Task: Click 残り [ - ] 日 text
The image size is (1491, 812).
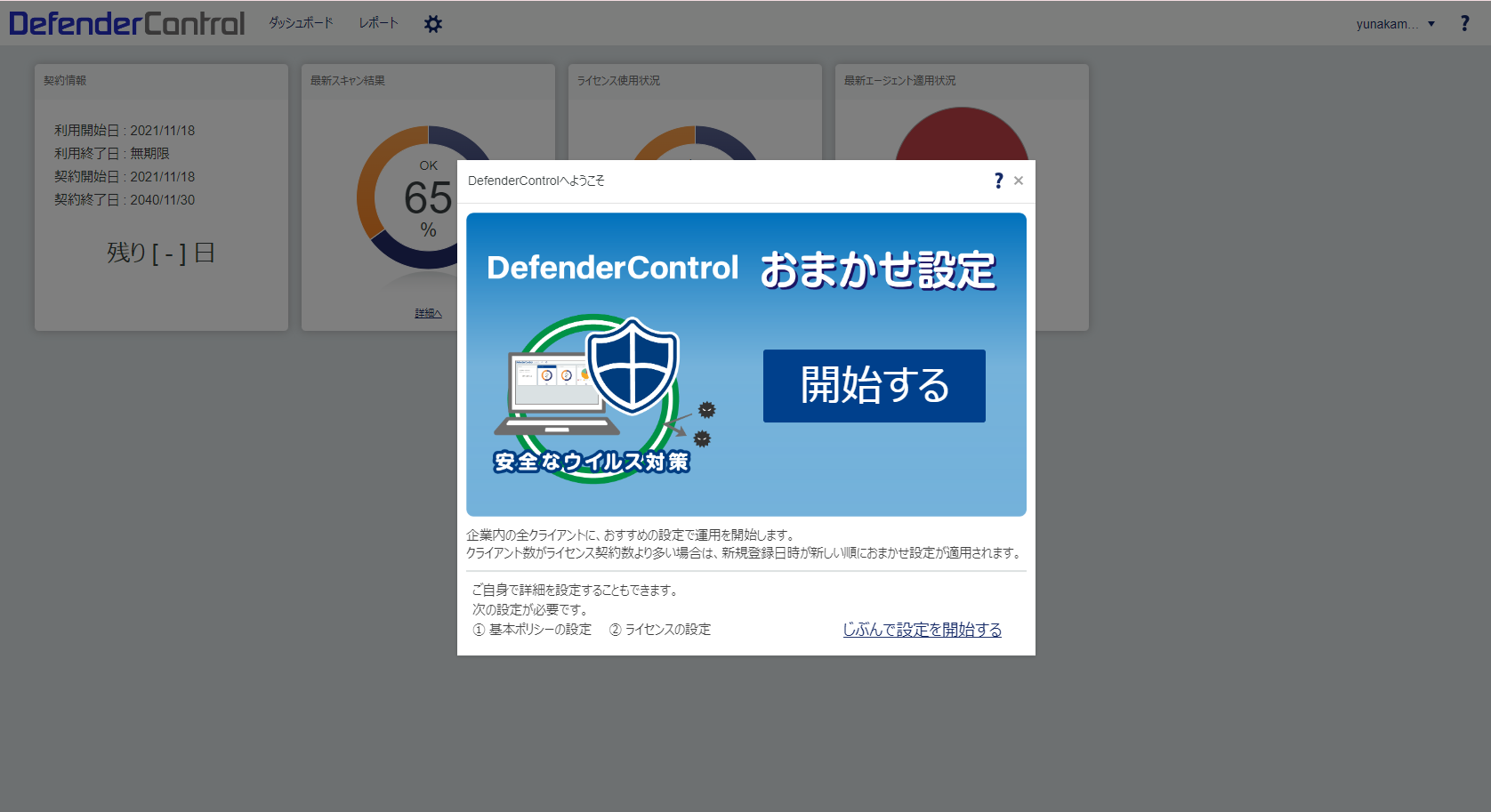Action: [161, 253]
